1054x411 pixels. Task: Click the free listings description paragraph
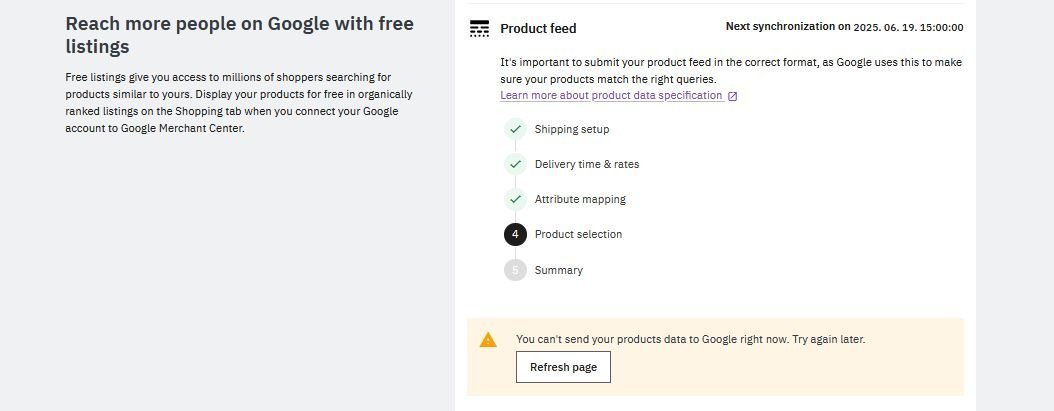click(239, 103)
